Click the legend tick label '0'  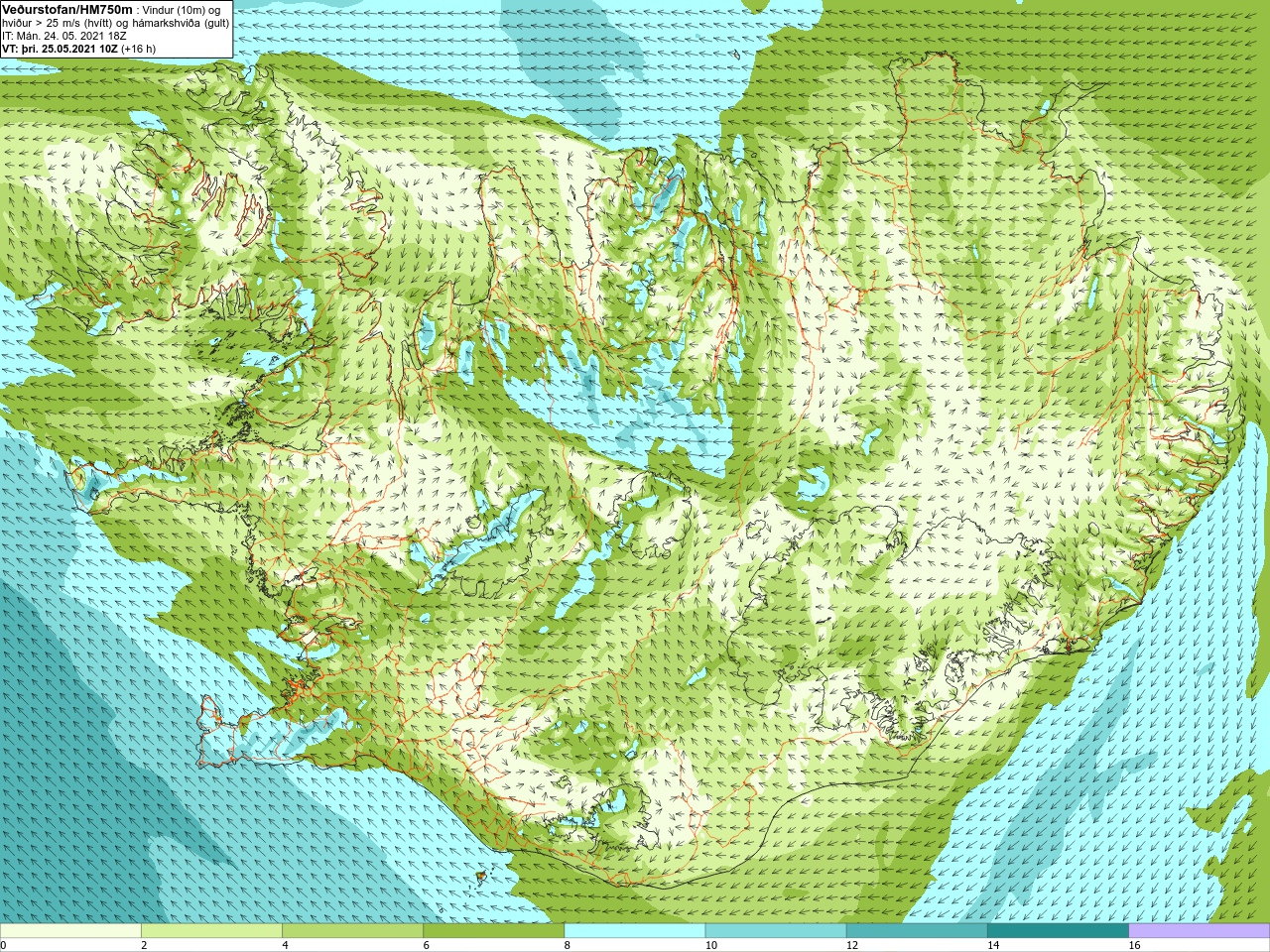[3, 945]
